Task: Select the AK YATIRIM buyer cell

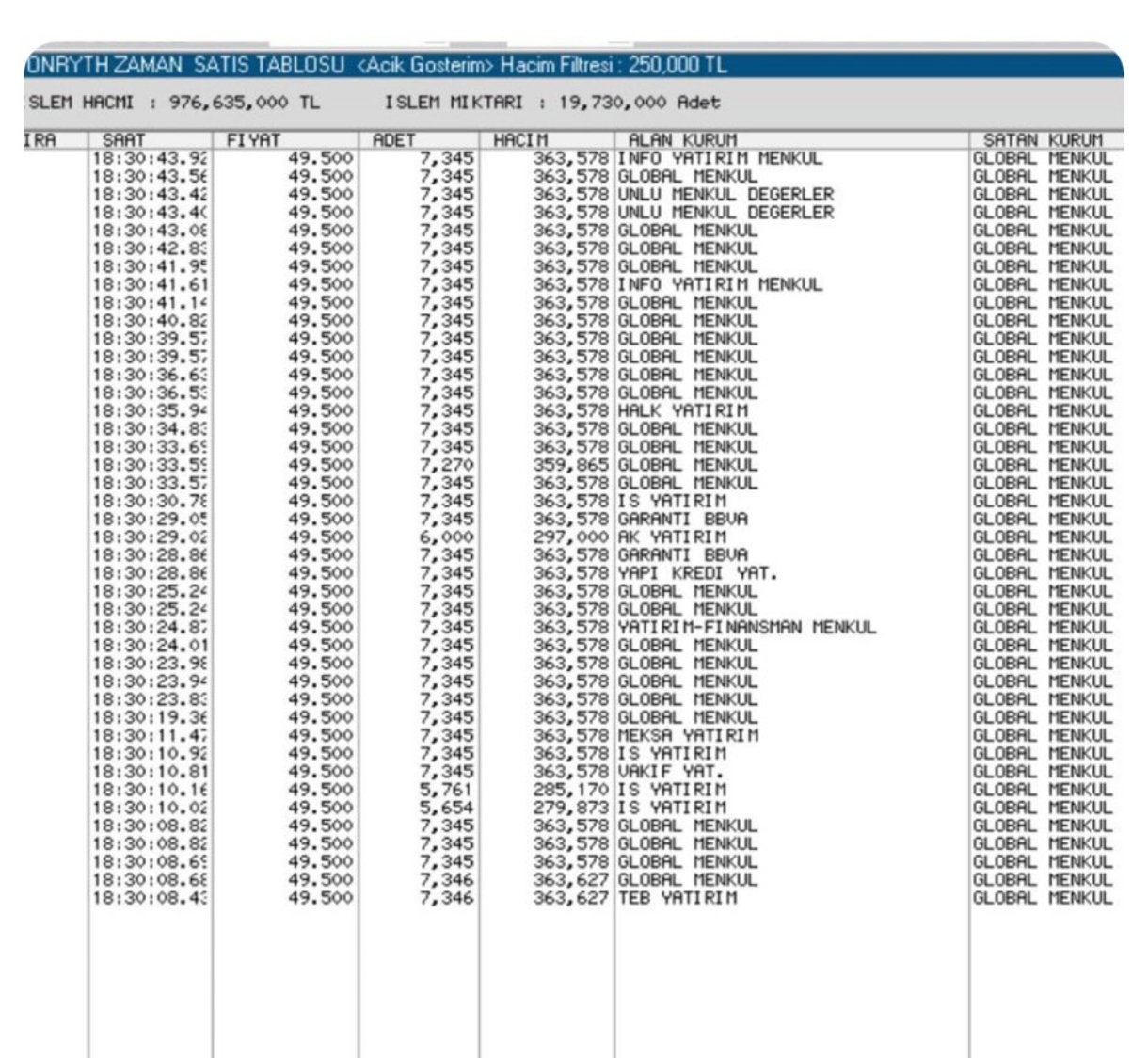Action: (x=672, y=537)
